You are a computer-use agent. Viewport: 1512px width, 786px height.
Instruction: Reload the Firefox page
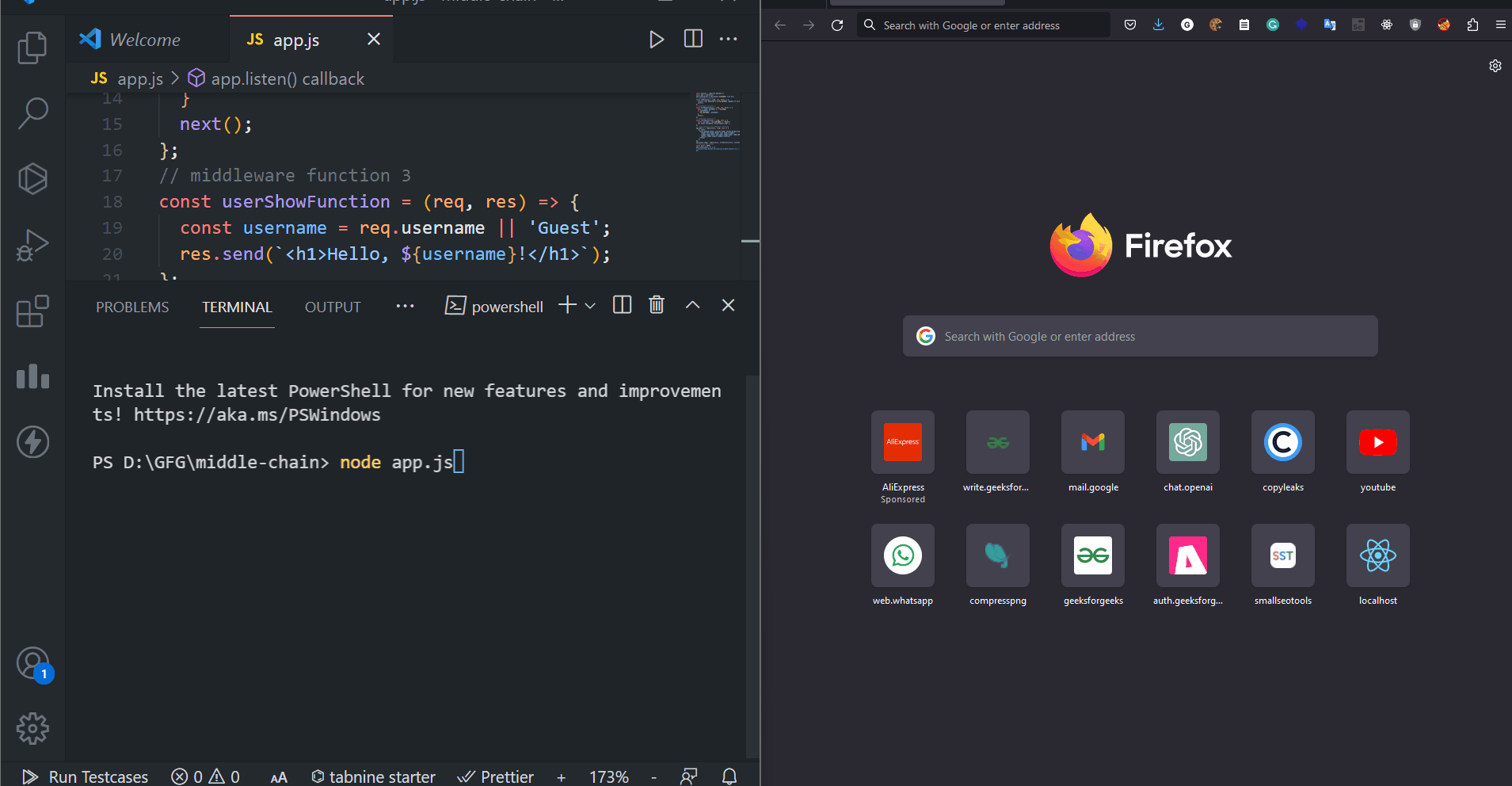[837, 25]
